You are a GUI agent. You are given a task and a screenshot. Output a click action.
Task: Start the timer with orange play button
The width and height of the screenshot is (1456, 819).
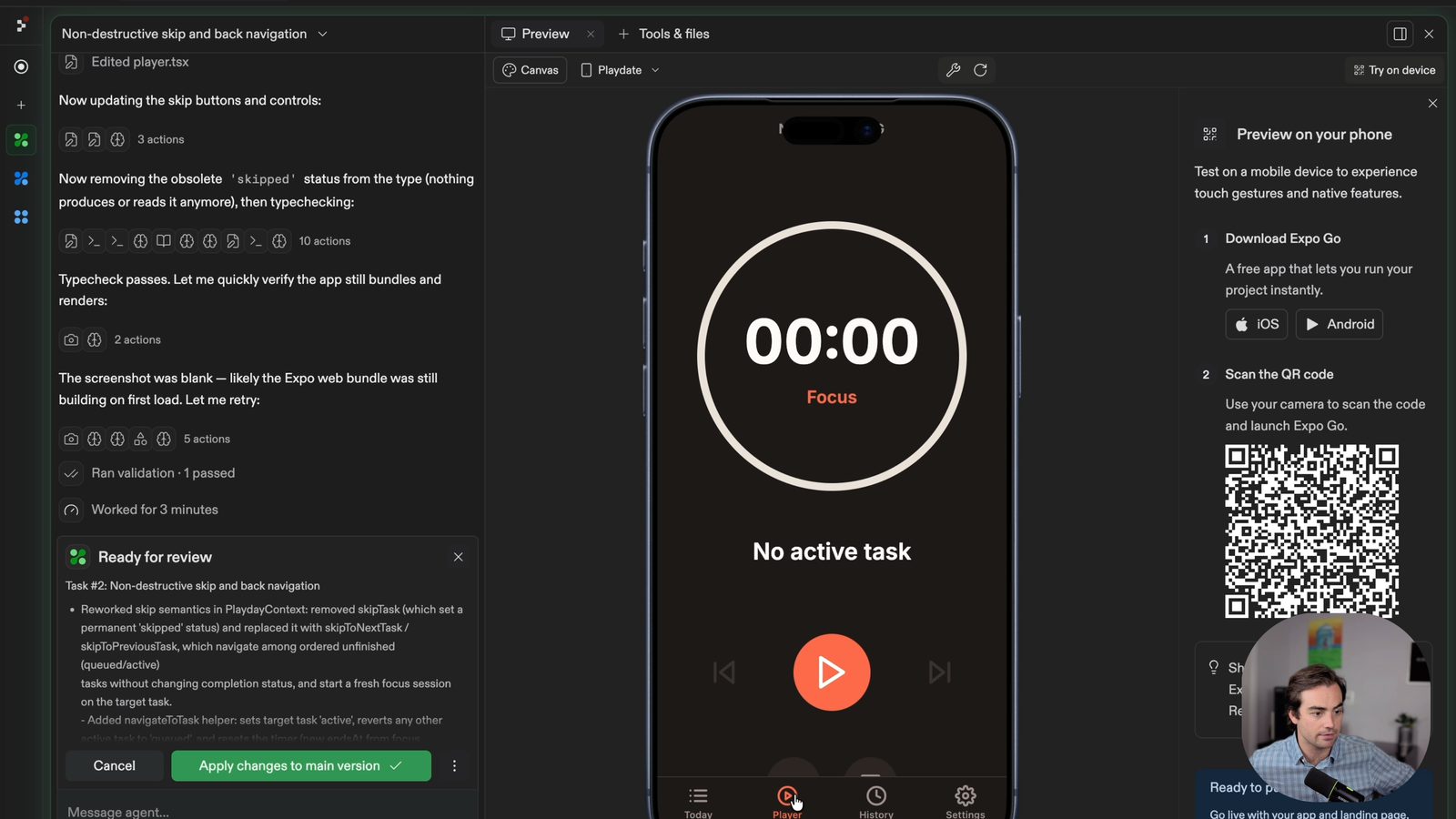(832, 672)
